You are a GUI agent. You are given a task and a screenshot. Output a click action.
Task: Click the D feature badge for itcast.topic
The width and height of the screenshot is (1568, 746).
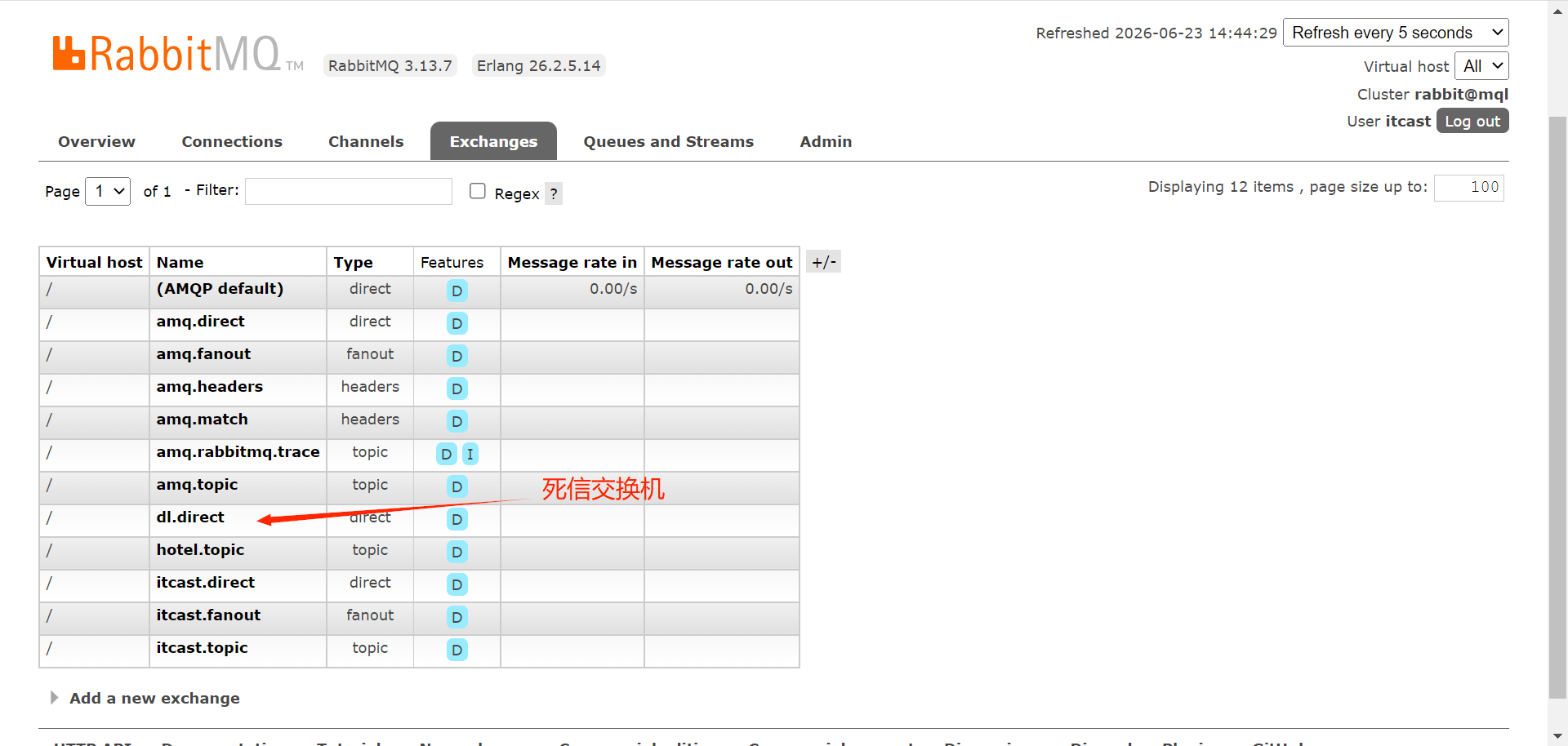click(x=457, y=650)
